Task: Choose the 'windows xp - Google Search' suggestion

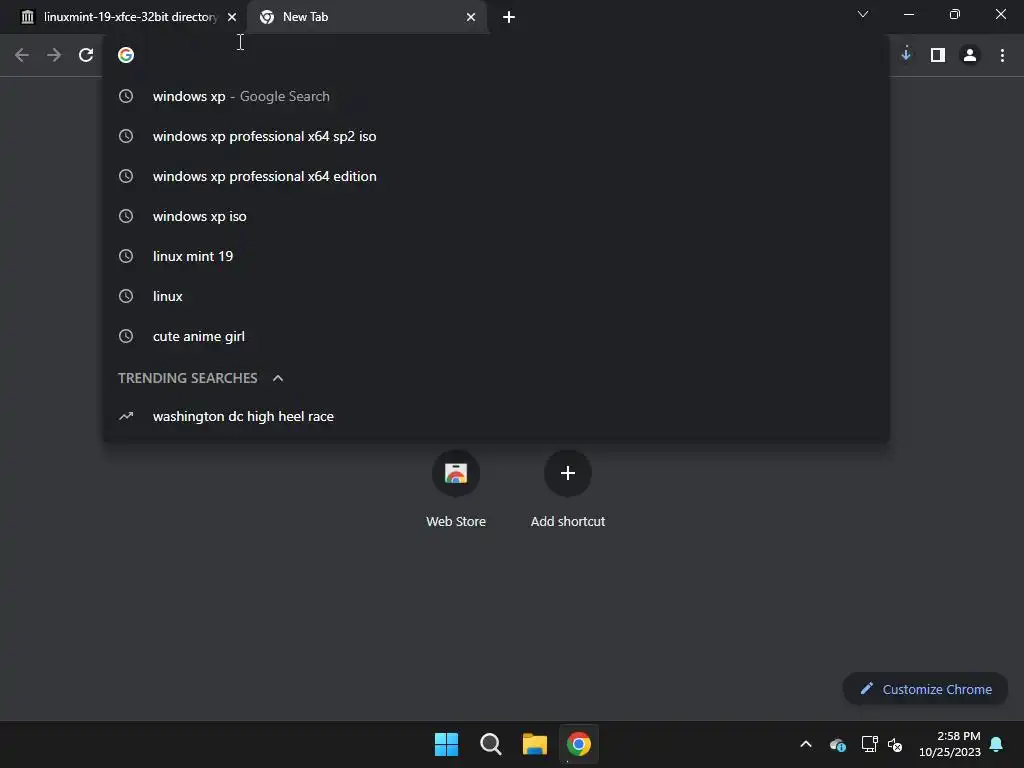Action: (x=496, y=96)
